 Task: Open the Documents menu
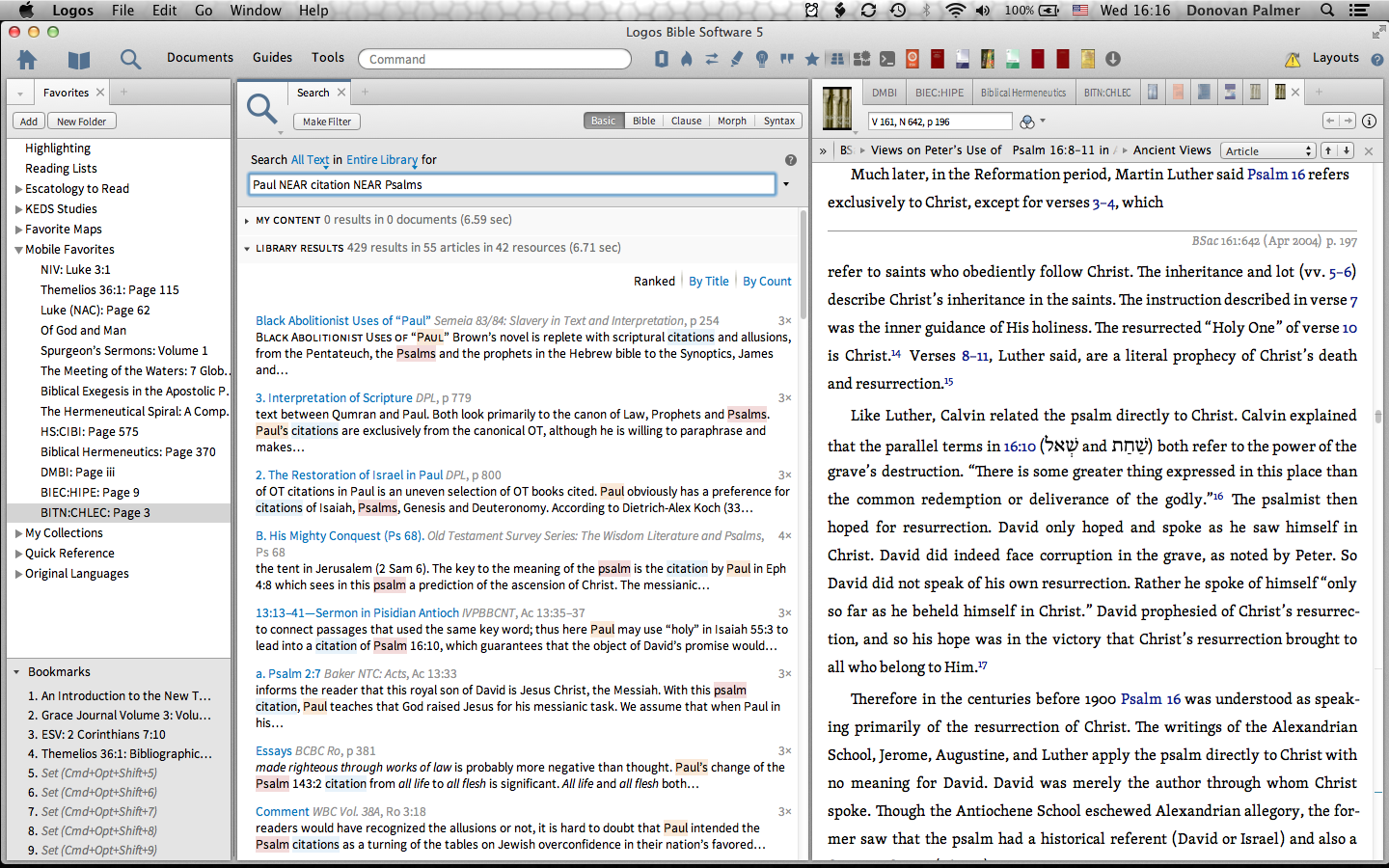(200, 58)
